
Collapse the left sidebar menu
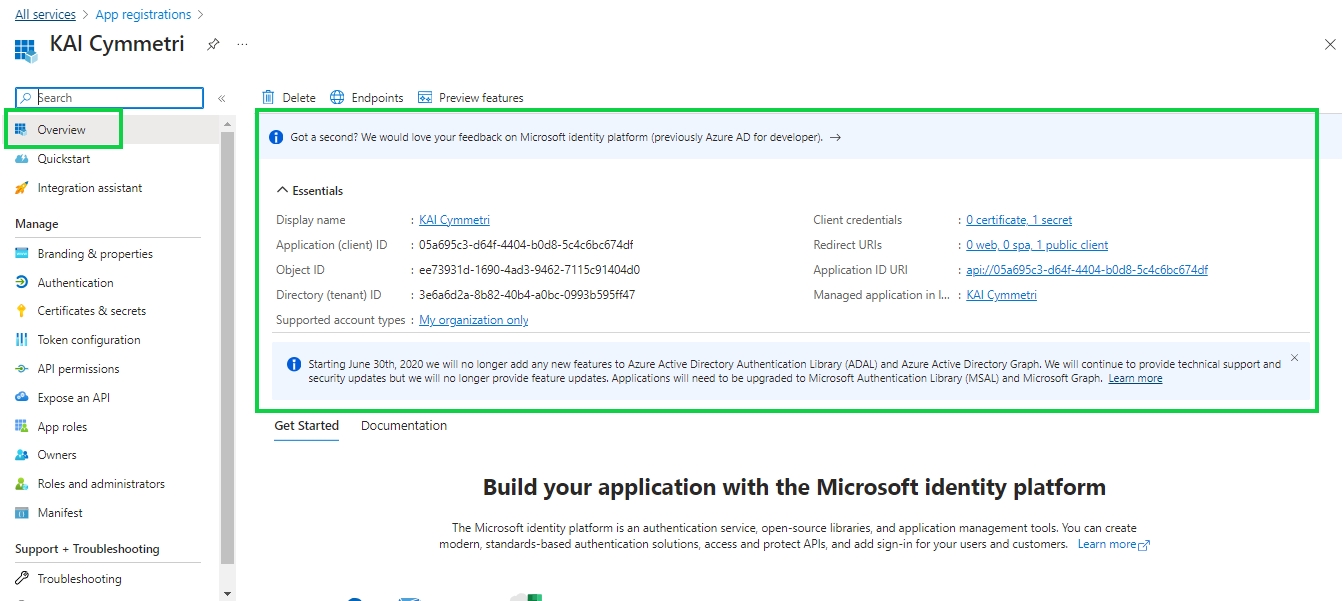click(x=222, y=98)
